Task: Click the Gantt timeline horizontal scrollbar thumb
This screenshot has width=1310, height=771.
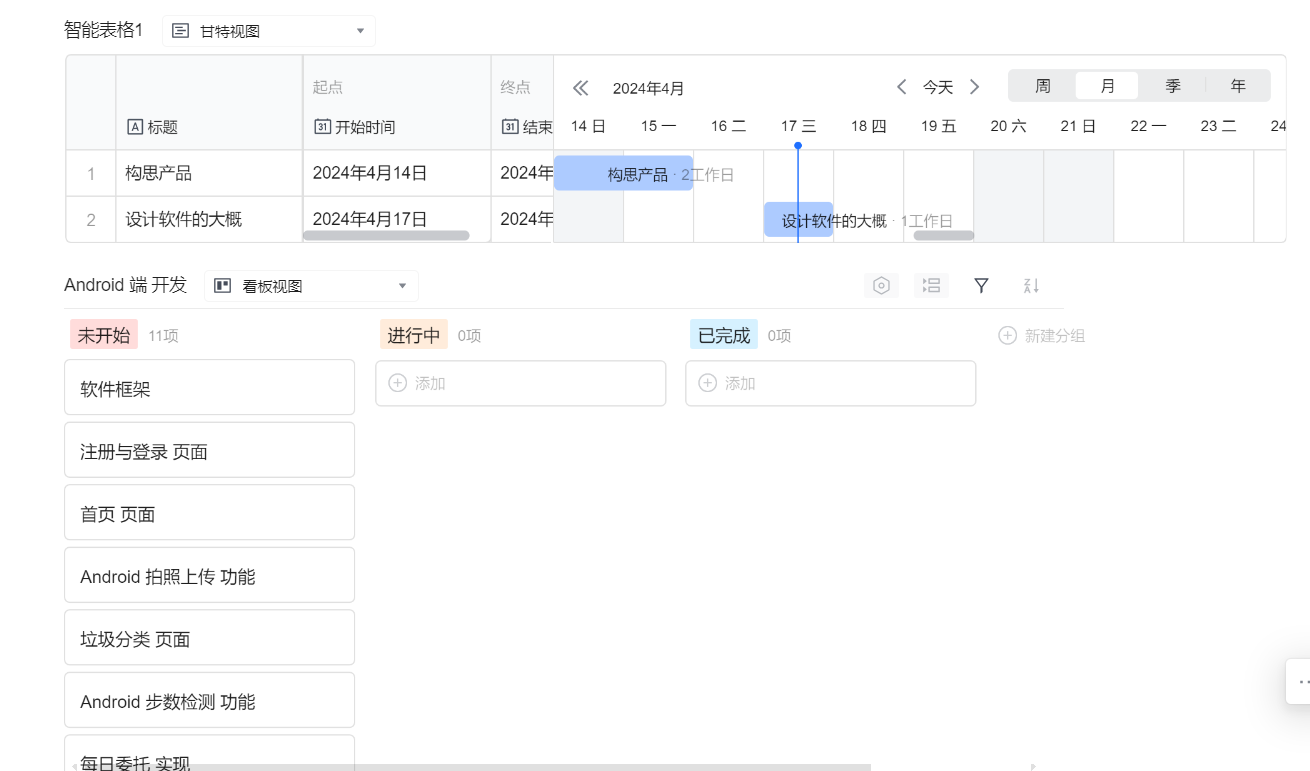Action: (944, 236)
